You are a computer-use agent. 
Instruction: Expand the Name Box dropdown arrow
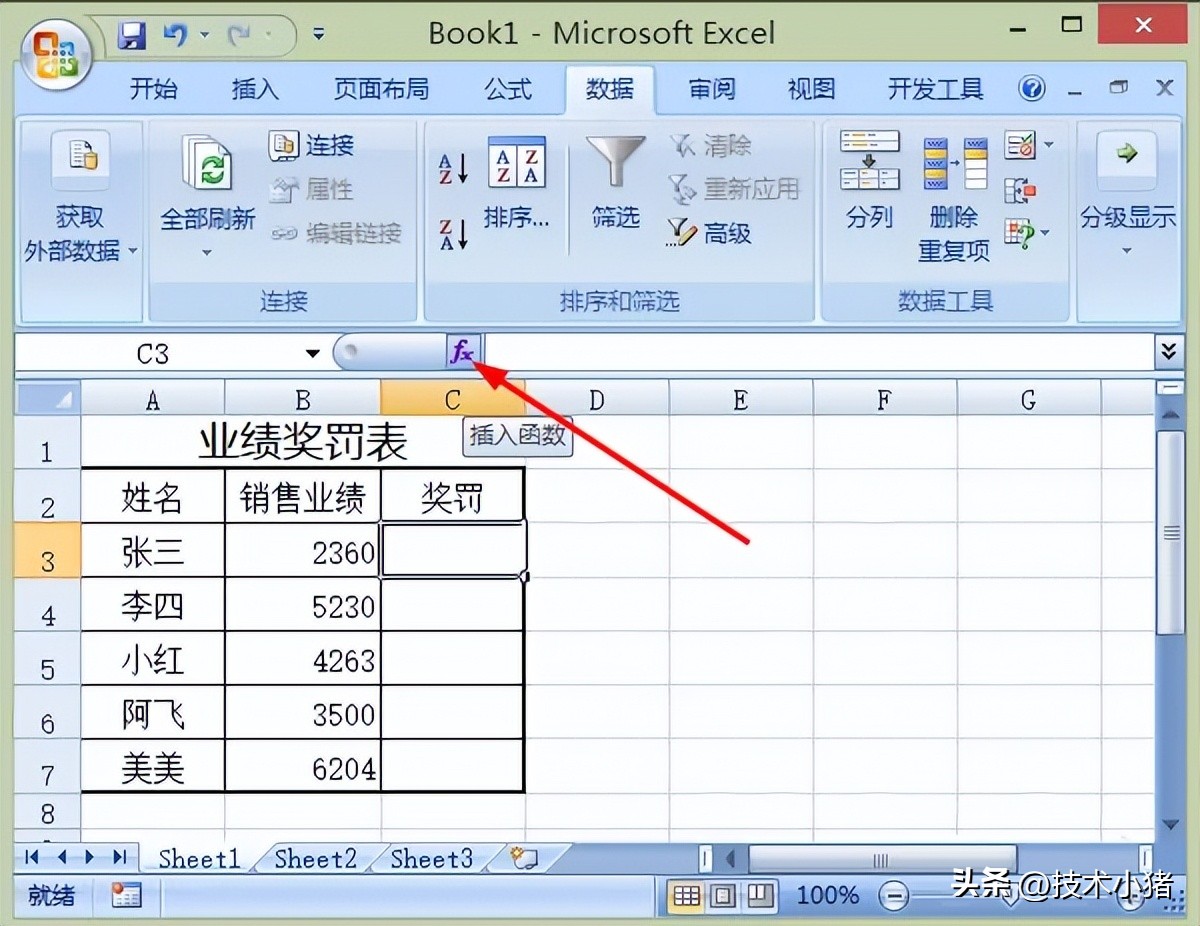click(313, 353)
